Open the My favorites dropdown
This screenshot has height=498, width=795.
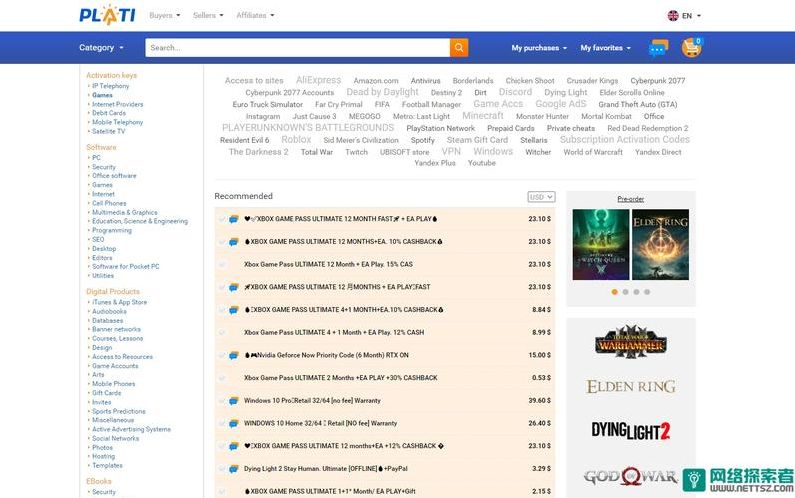click(x=605, y=48)
